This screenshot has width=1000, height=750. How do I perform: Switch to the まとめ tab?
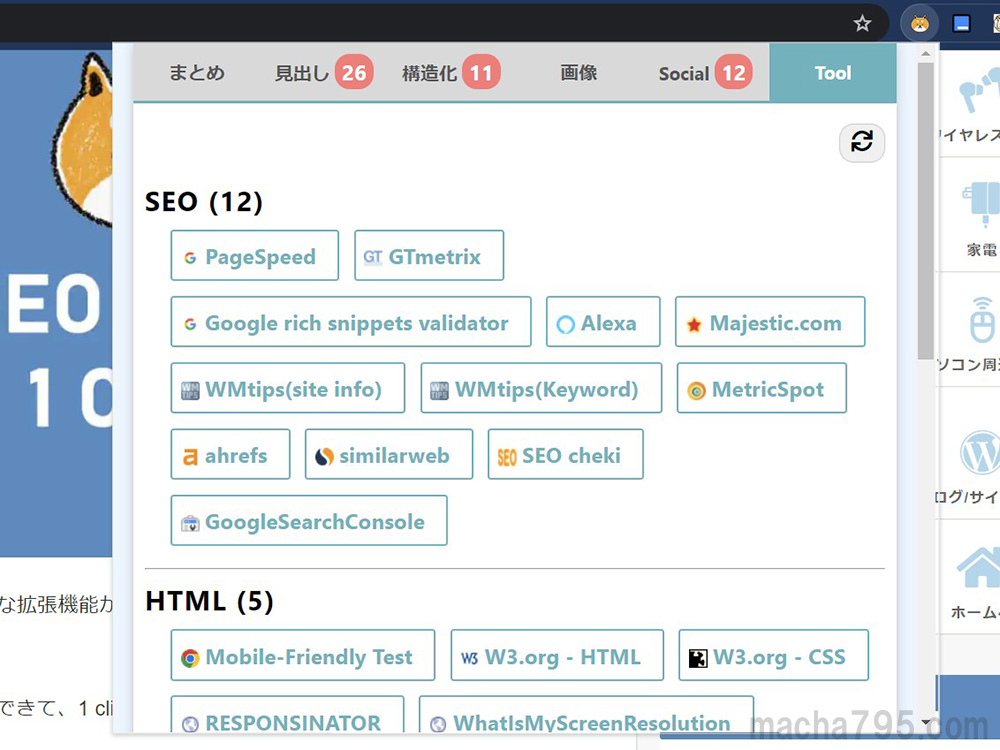tap(196, 73)
